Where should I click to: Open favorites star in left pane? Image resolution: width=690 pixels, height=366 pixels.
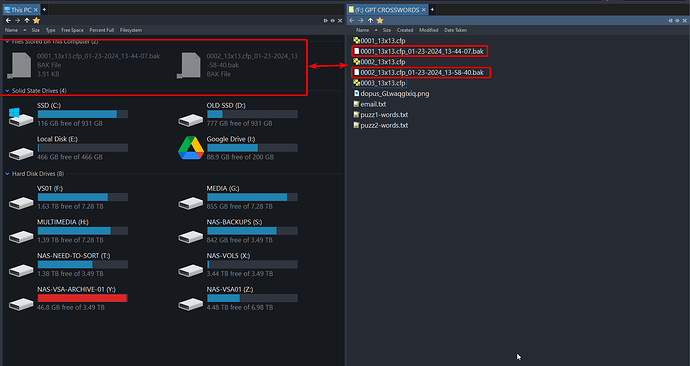pyautogui.click(x=37, y=20)
